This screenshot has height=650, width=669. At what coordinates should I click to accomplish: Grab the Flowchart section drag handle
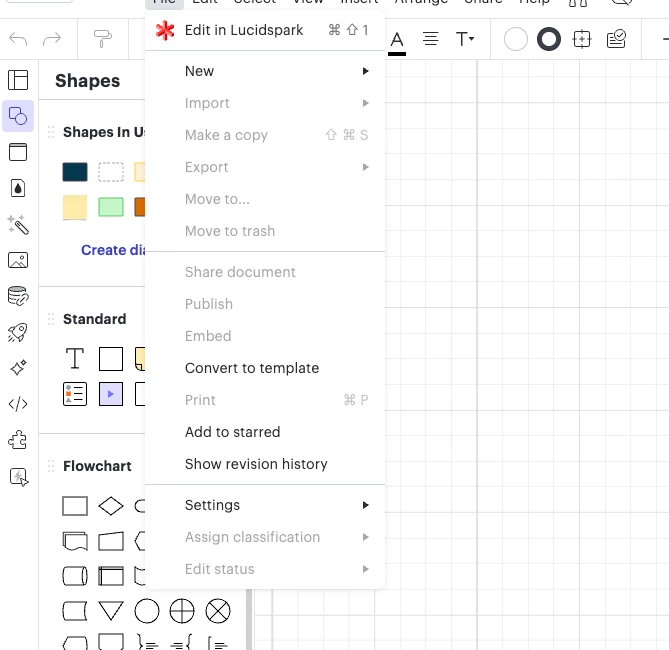click(x=51, y=466)
